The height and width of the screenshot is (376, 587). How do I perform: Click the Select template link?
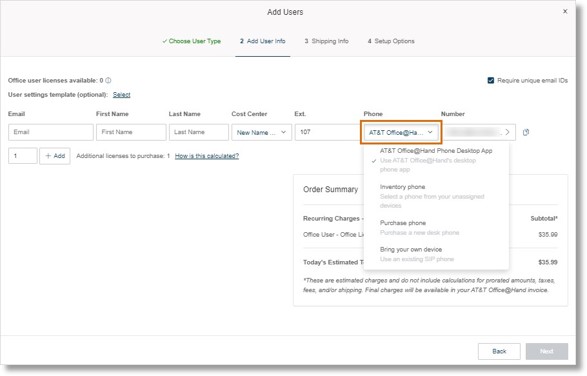(121, 95)
